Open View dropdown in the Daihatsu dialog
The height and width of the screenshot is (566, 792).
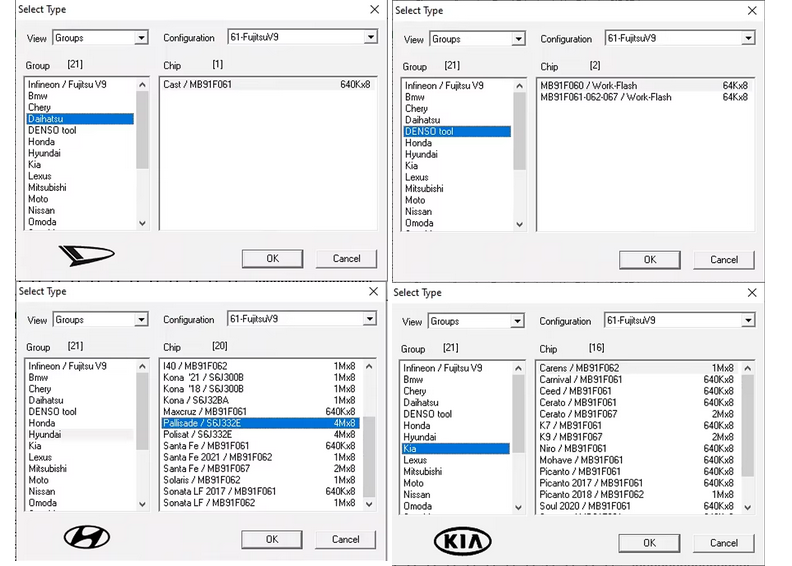140,38
